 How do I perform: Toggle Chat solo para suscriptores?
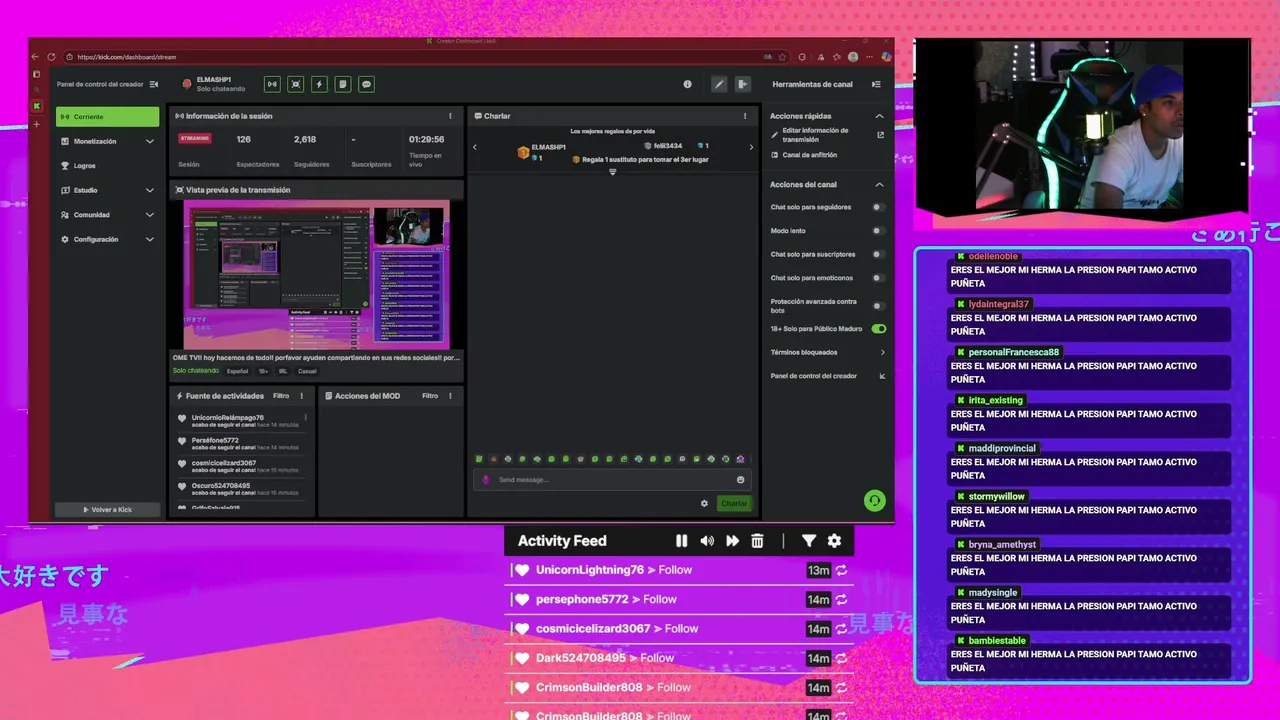(x=878, y=254)
